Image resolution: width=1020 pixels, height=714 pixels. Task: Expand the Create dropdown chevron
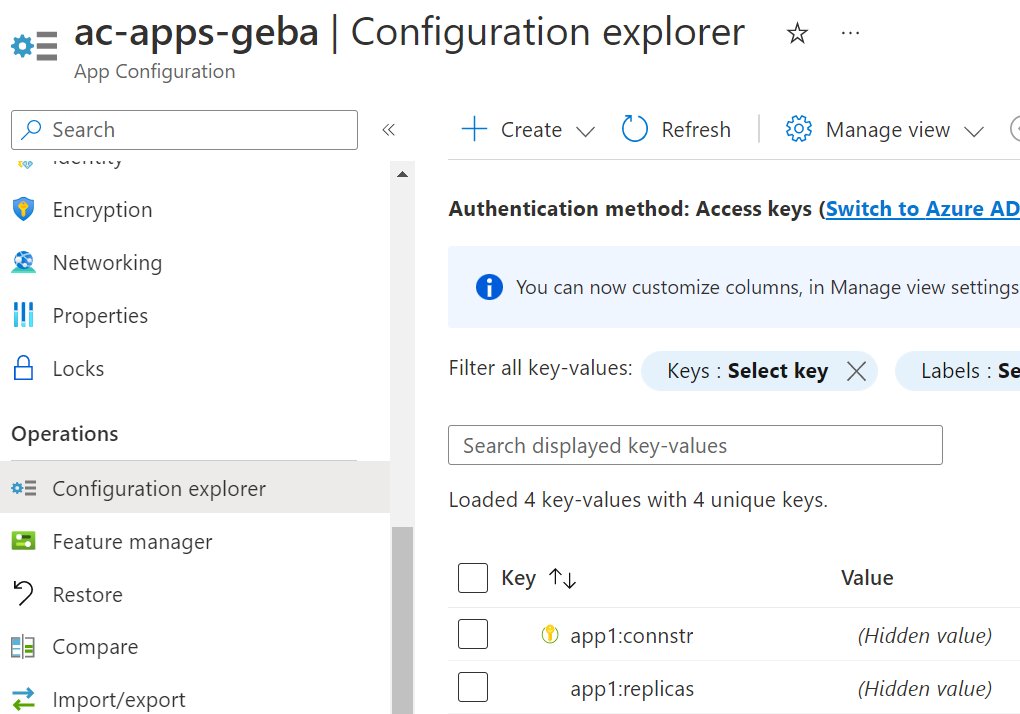(585, 131)
